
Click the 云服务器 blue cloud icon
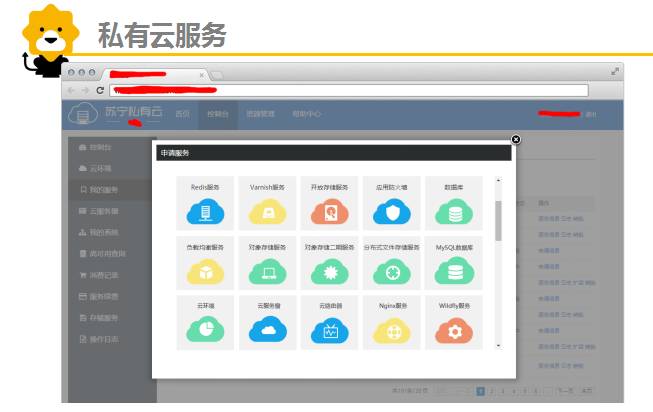[267, 330]
